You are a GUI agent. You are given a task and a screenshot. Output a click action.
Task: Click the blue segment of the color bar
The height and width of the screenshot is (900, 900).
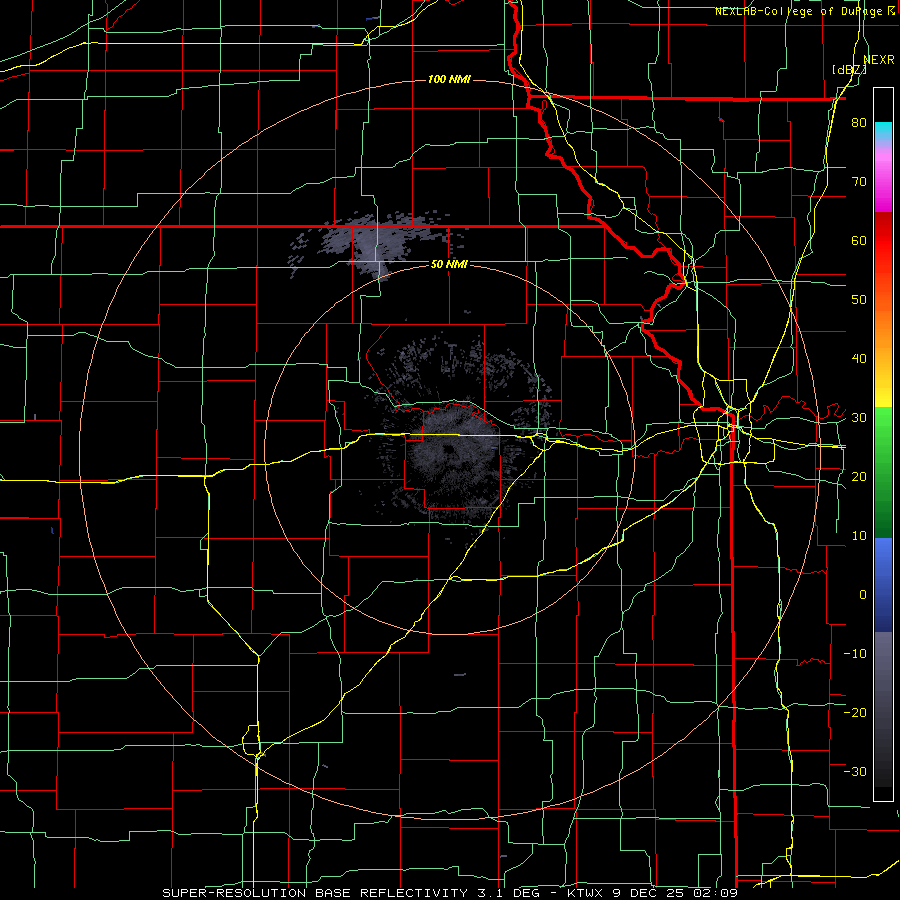[883, 583]
